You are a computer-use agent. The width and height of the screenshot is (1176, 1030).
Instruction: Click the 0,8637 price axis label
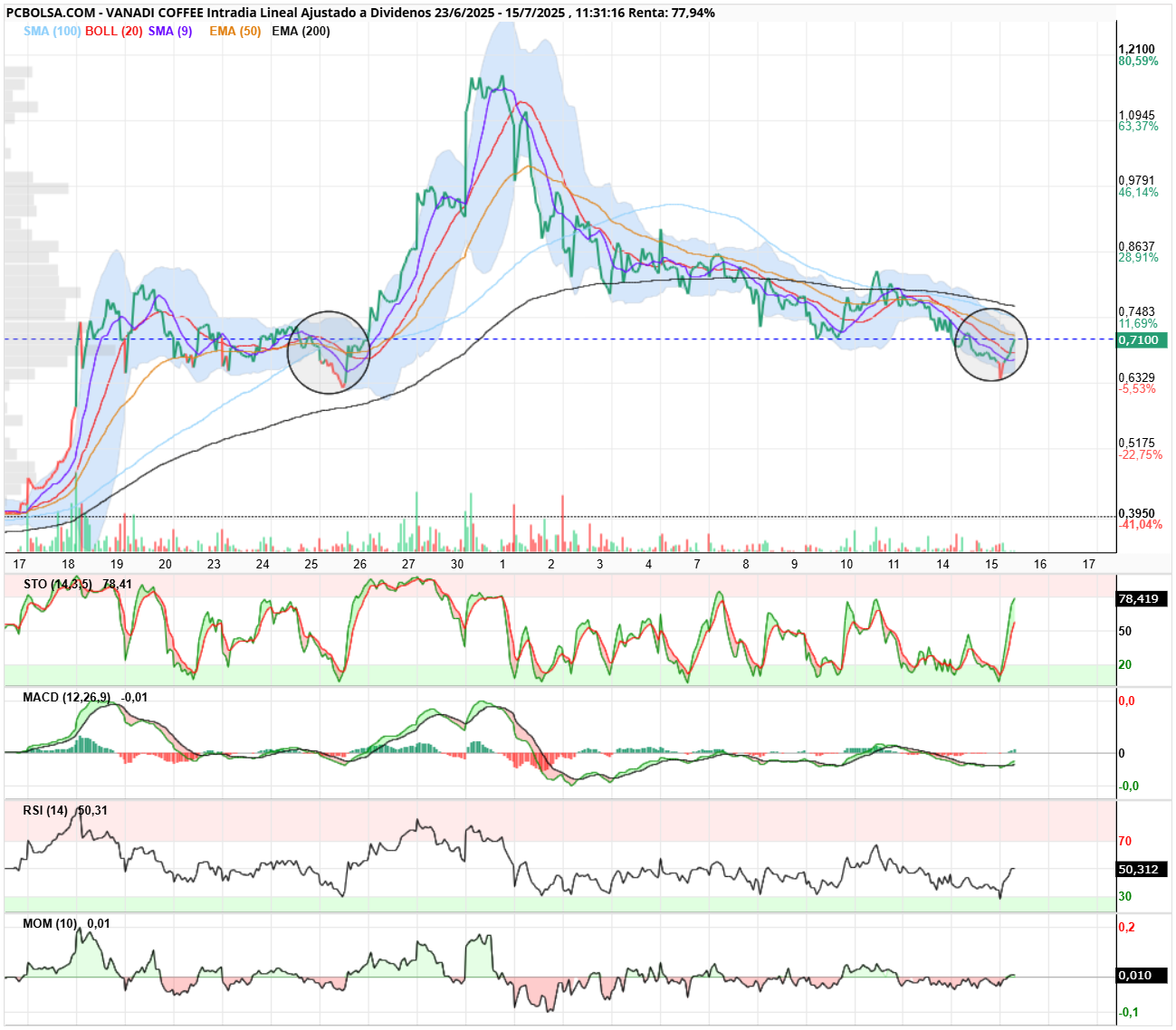click(1136, 246)
